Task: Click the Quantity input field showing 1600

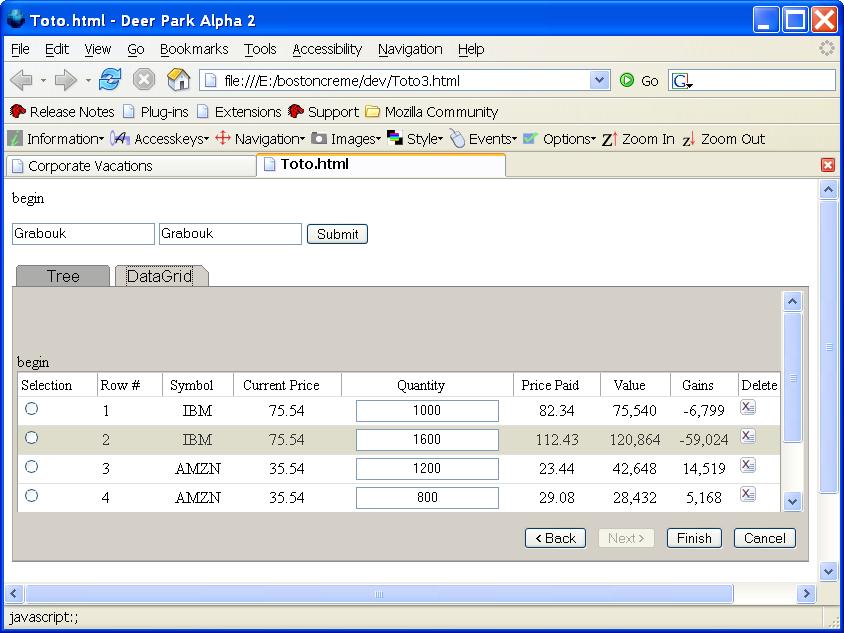Action: click(426, 437)
